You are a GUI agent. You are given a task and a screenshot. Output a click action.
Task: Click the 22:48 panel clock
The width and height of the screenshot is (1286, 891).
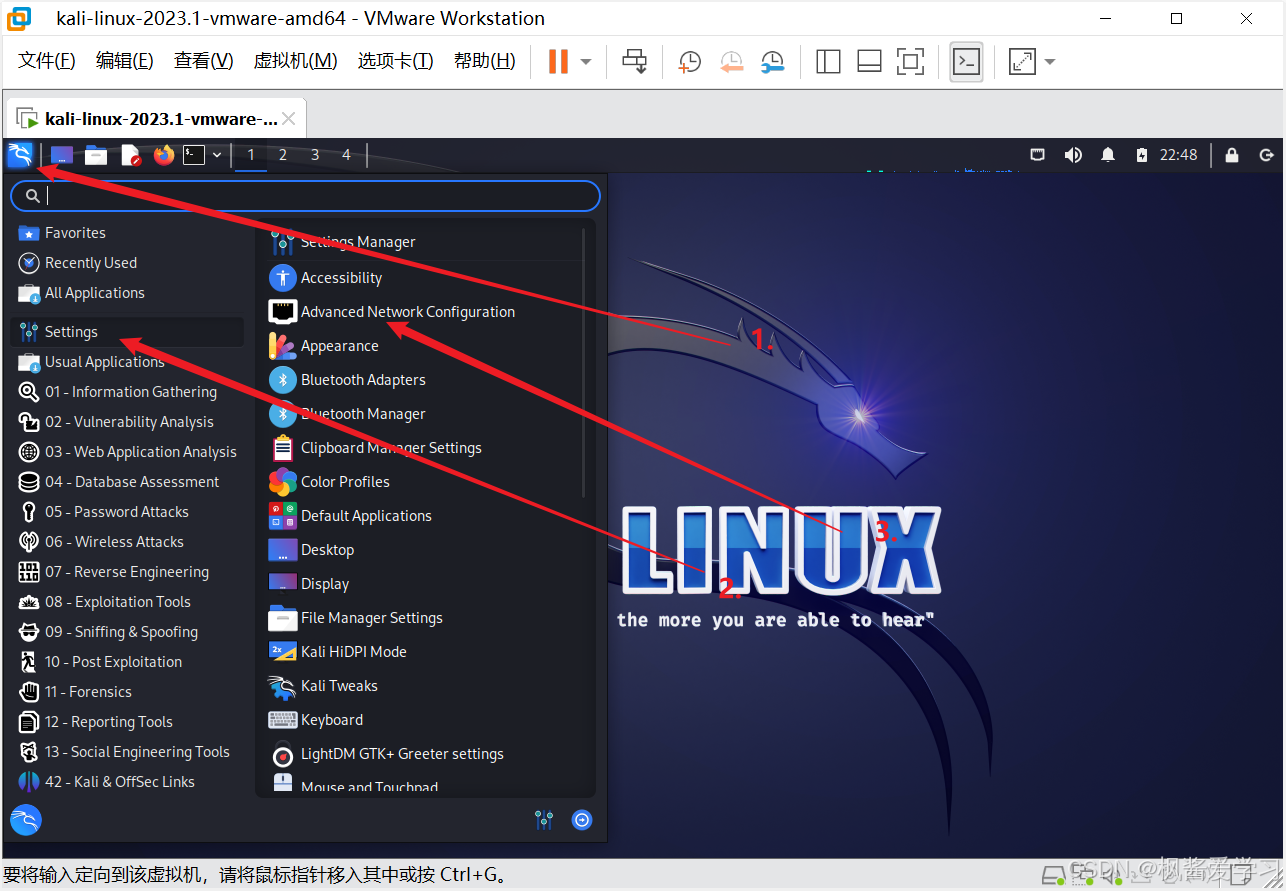(1178, 155)
